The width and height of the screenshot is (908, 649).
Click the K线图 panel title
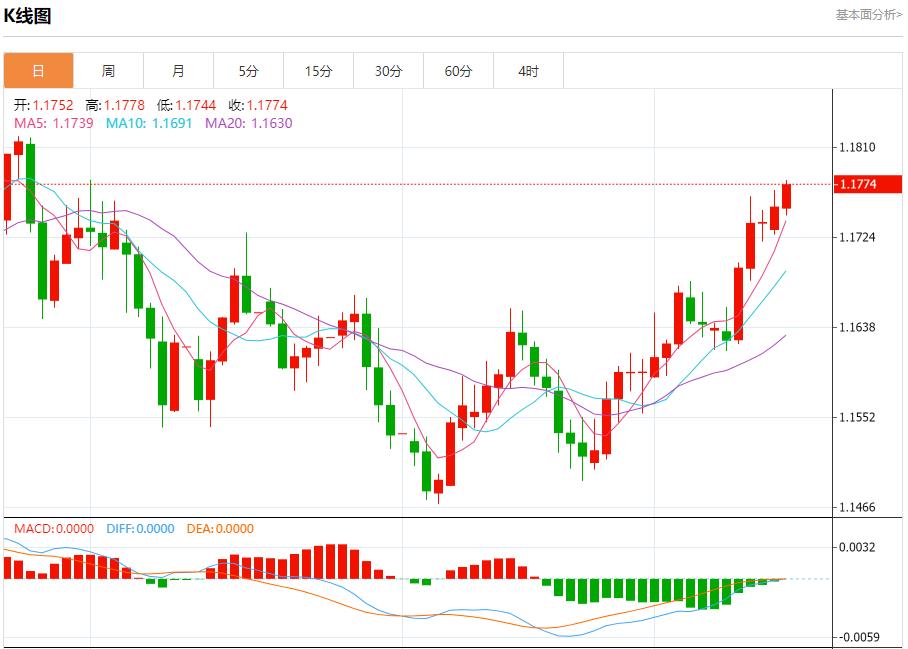coord(28,16)
